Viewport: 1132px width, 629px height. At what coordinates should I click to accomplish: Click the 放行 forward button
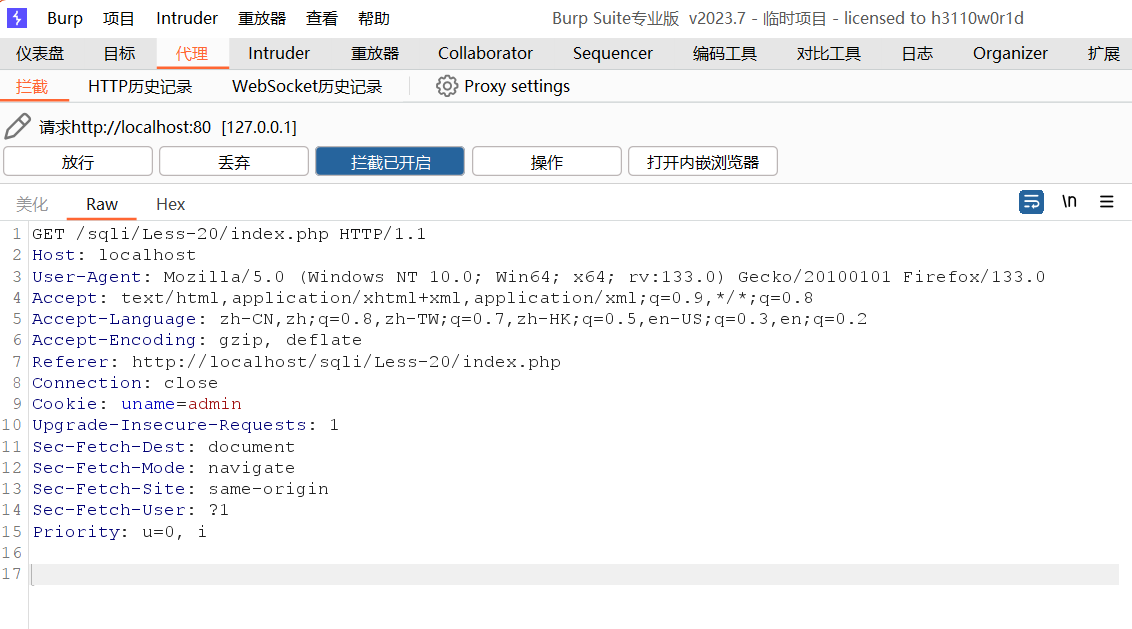[78, 161]
